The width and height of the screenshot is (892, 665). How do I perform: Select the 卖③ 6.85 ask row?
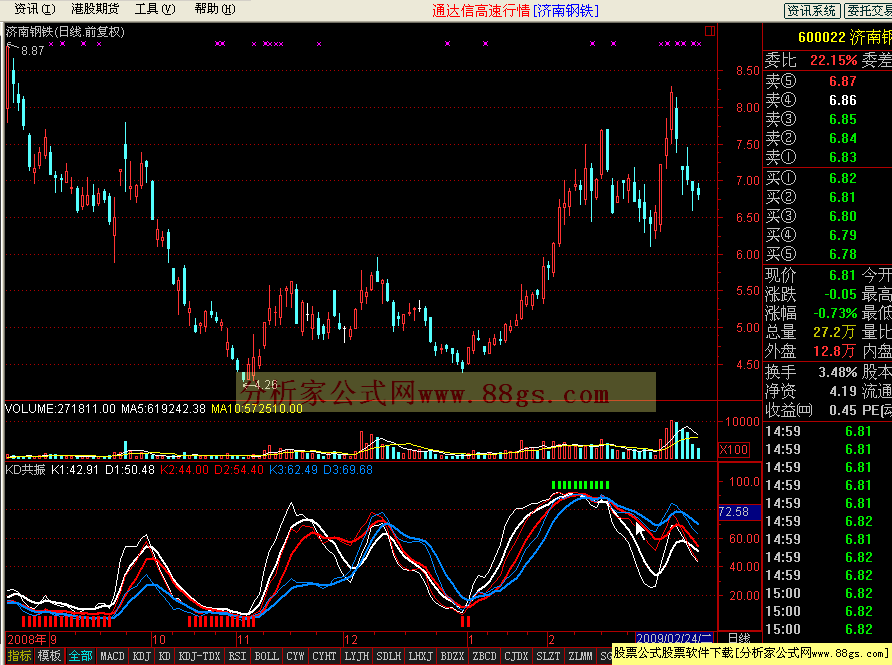tap(827, 119)
